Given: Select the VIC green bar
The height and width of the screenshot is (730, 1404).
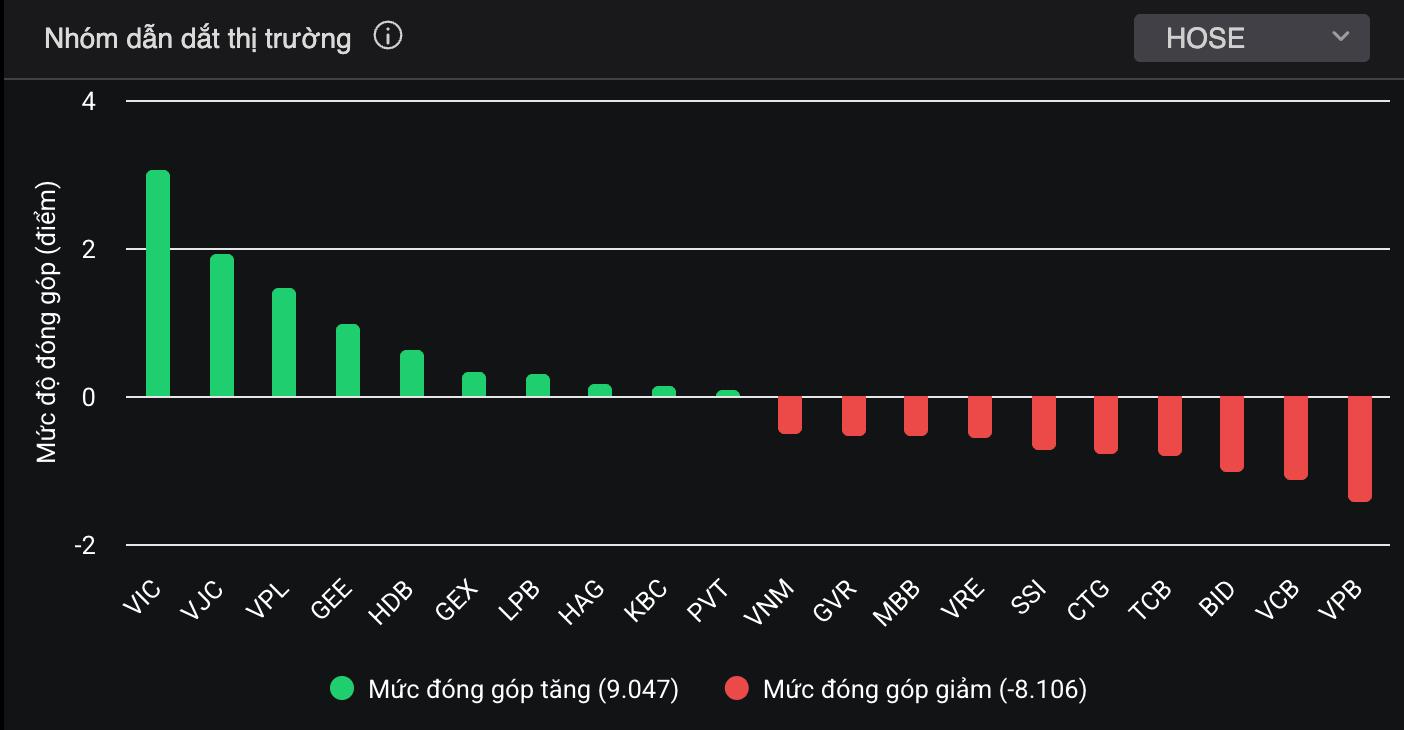Looking at the screenshot, I should (x=158, y=284).
